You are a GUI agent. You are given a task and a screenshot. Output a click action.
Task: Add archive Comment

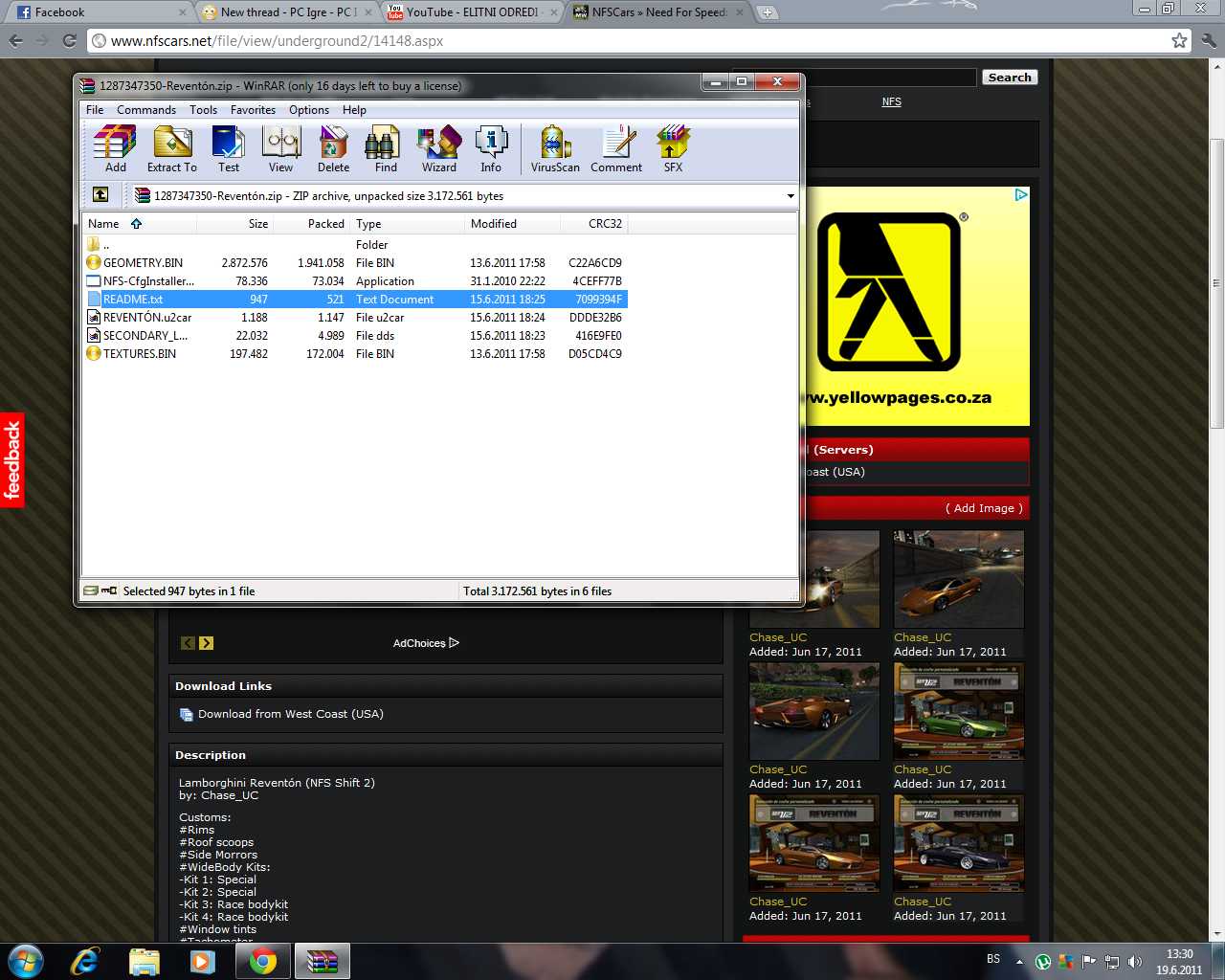coord(616,148)
